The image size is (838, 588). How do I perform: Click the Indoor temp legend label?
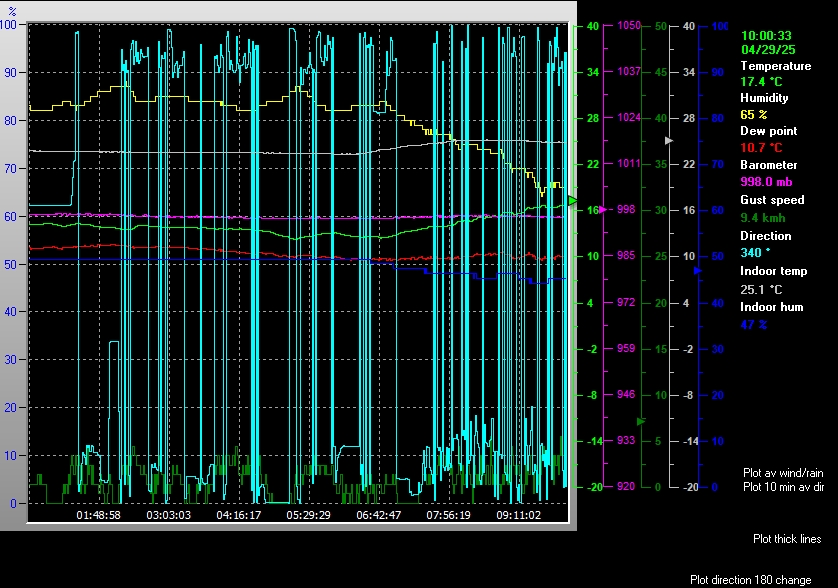tap(773, 271)
